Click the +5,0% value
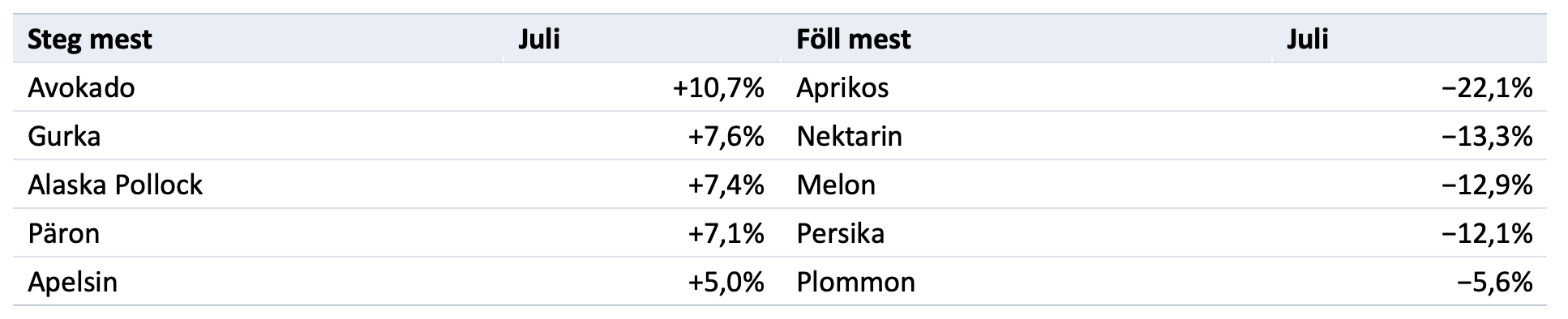The width and height of the screenshot is (1568, 319). pos(726,282)
